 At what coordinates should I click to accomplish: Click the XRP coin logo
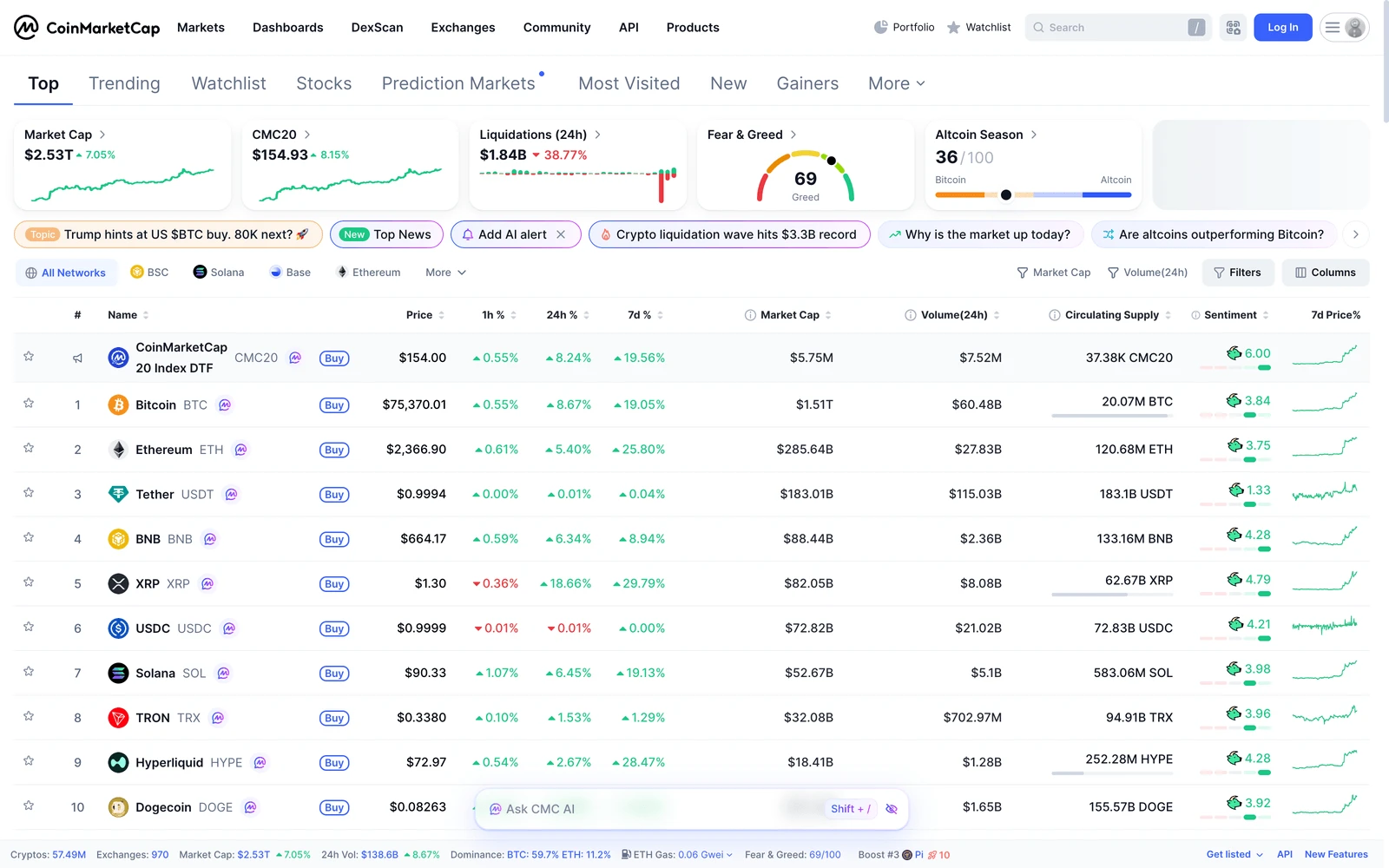(118, 583)
